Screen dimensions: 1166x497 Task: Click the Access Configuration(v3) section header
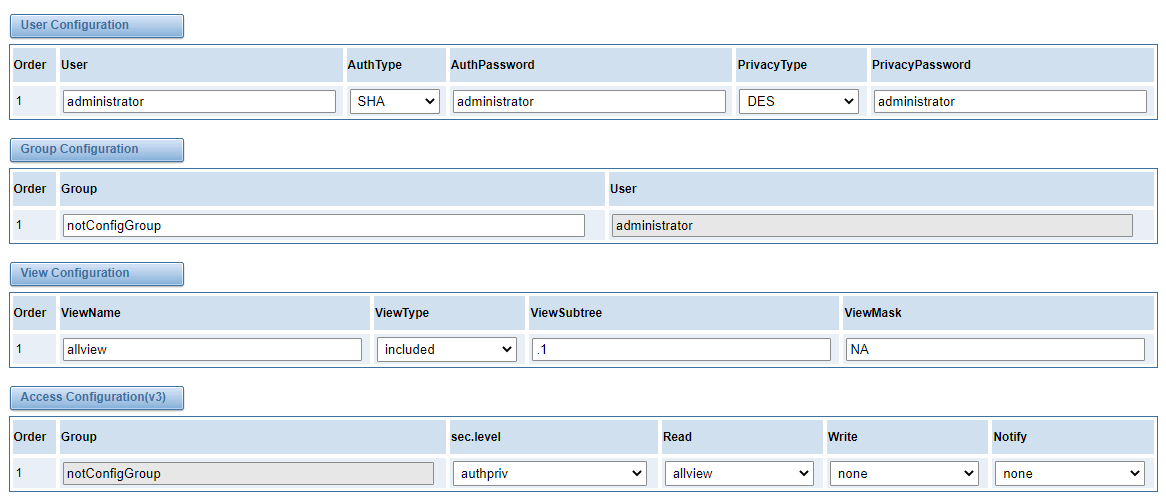pyautogui.click(x=97, y=397)
